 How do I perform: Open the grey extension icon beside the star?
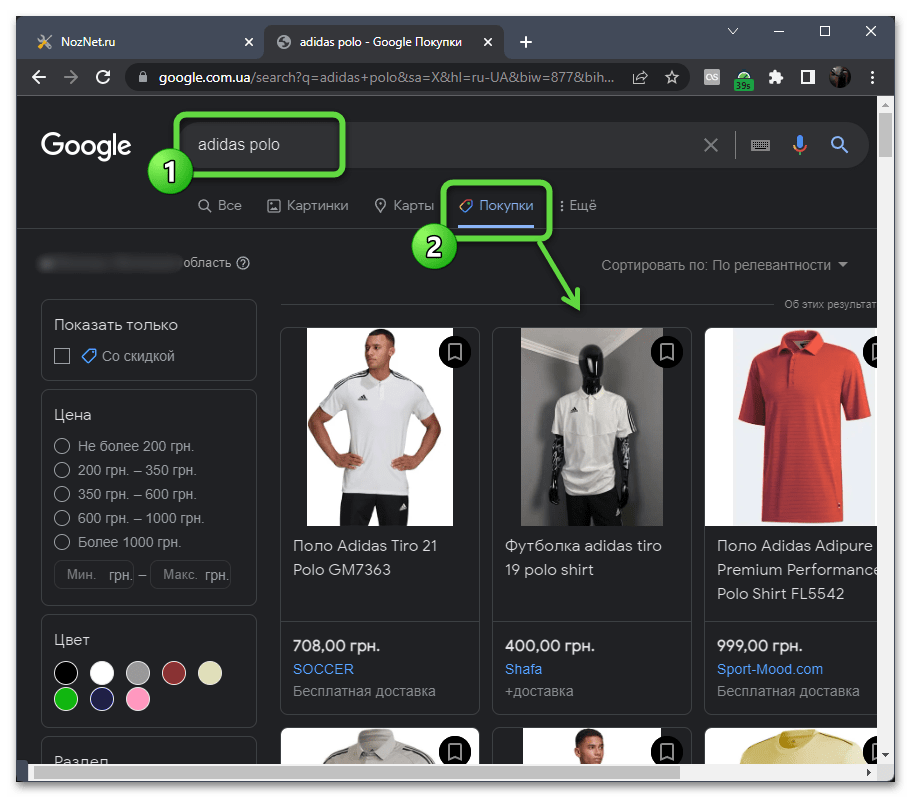tap(712, 77)
